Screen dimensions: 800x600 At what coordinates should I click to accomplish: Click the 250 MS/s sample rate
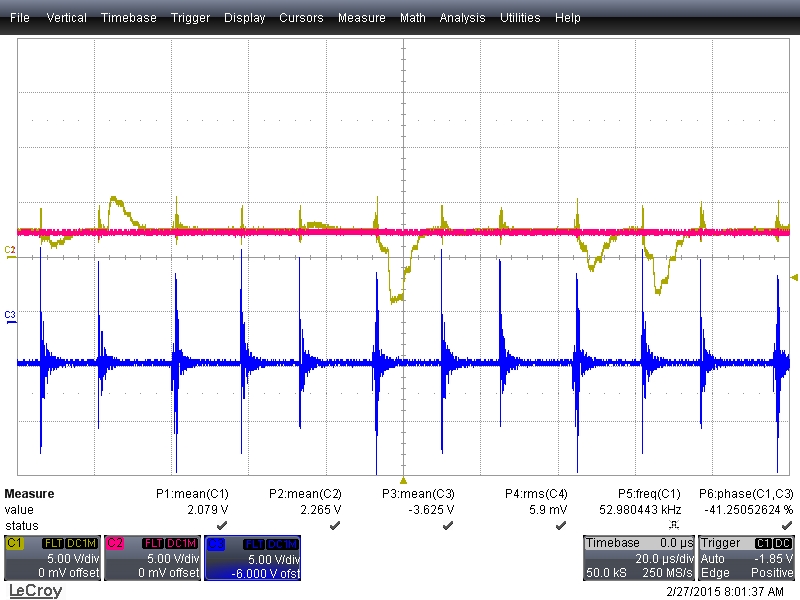[667, 573]
